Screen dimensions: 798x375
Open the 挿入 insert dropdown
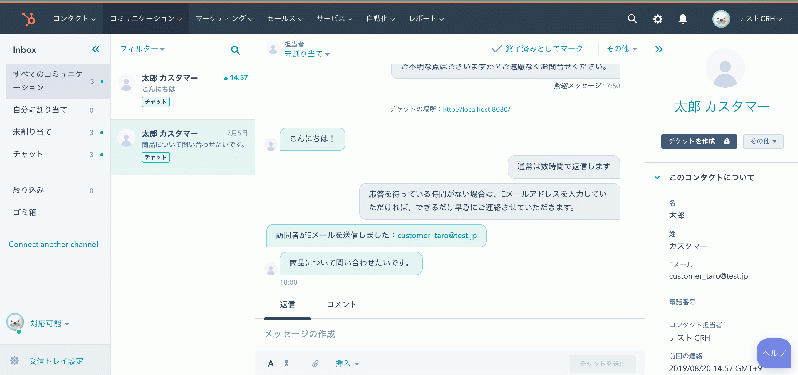click(x=347, y=363)
